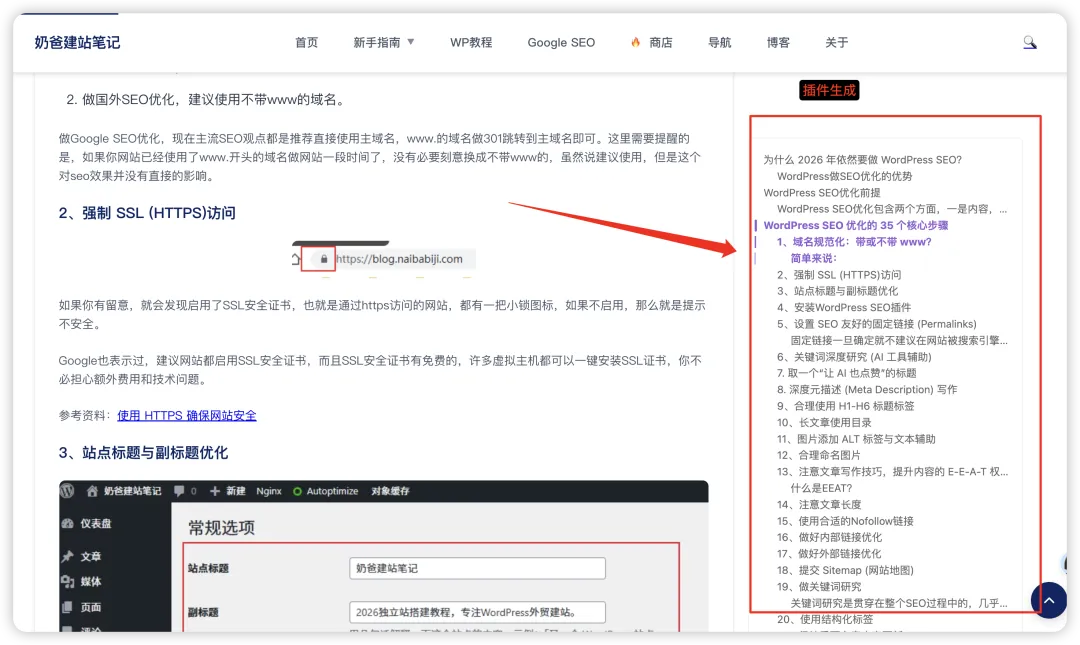Jump to WordPress SEO 优化的 35 个核心步骤 in TOC
This screenshot has width=1080, height=645.
coord(855,225)
